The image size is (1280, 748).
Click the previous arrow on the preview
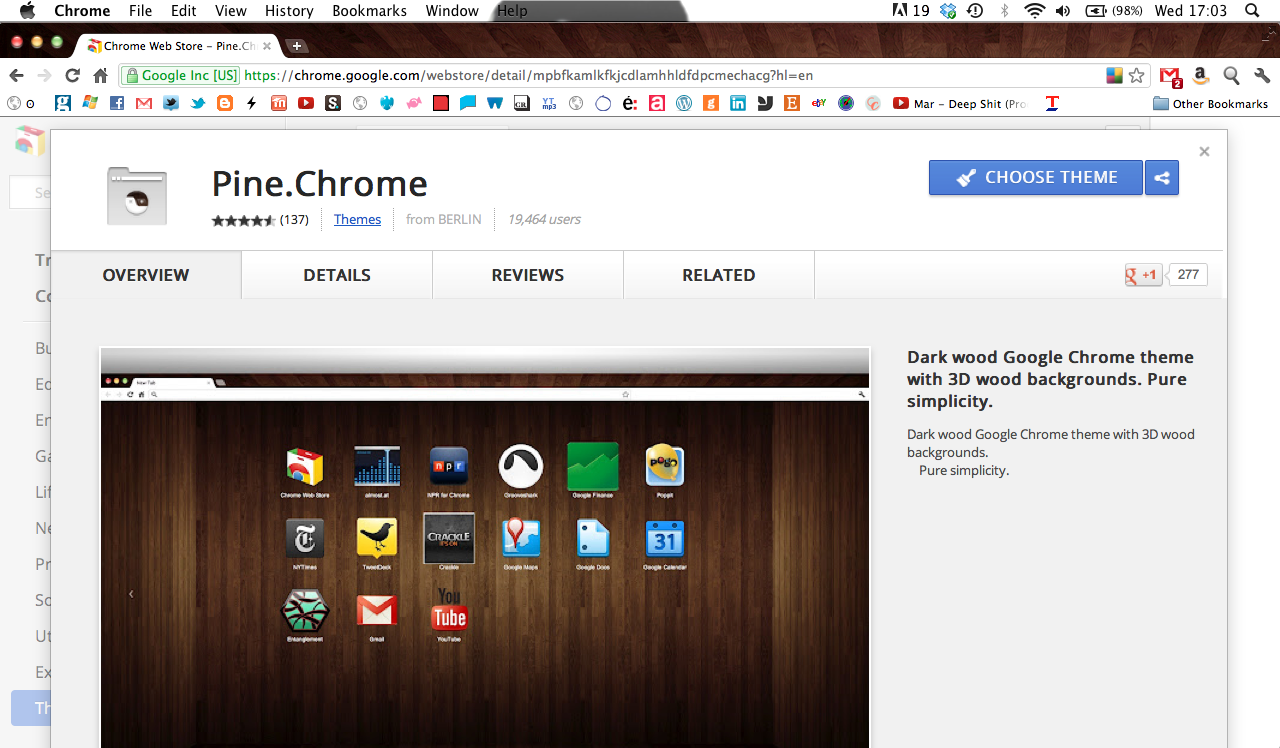pos(131,594)
